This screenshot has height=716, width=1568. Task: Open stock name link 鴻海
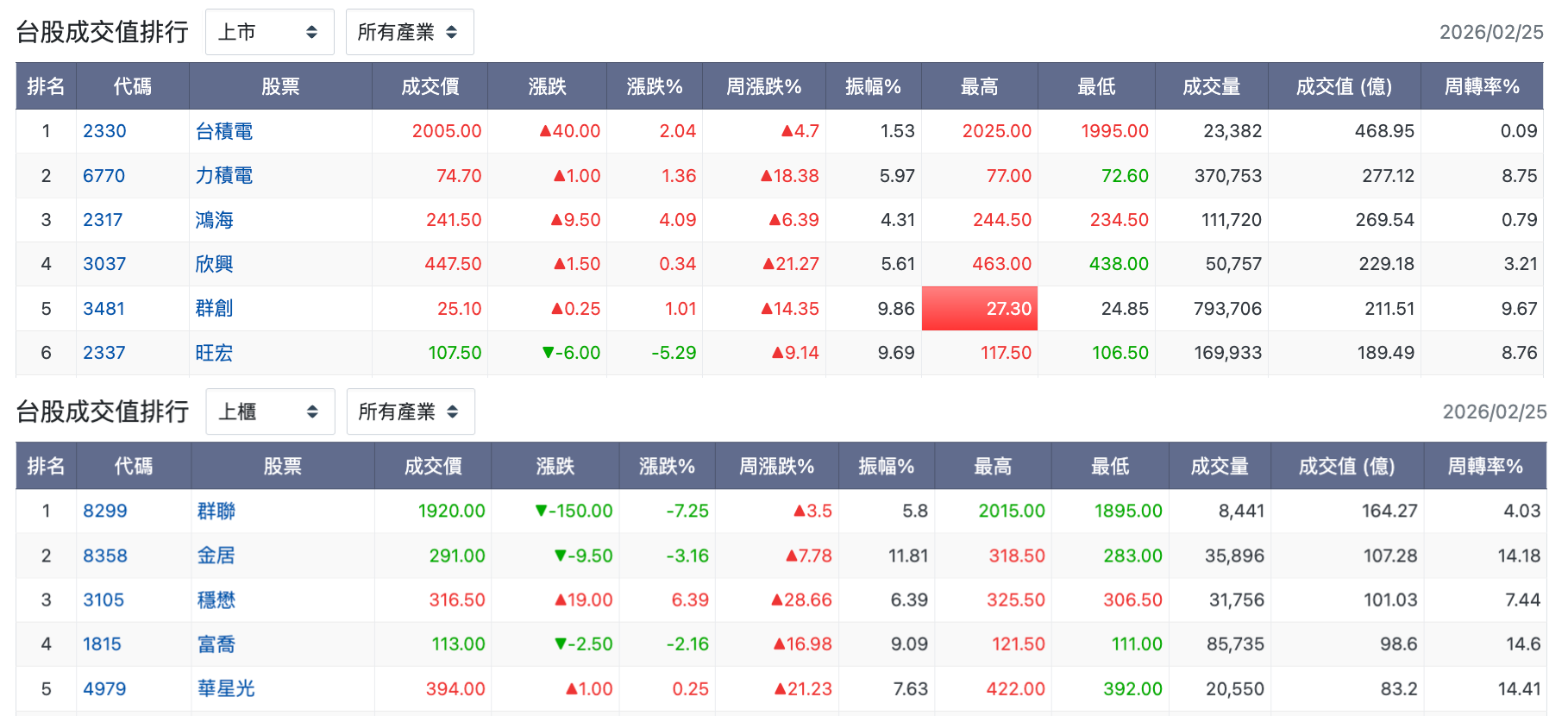[215, 220]
